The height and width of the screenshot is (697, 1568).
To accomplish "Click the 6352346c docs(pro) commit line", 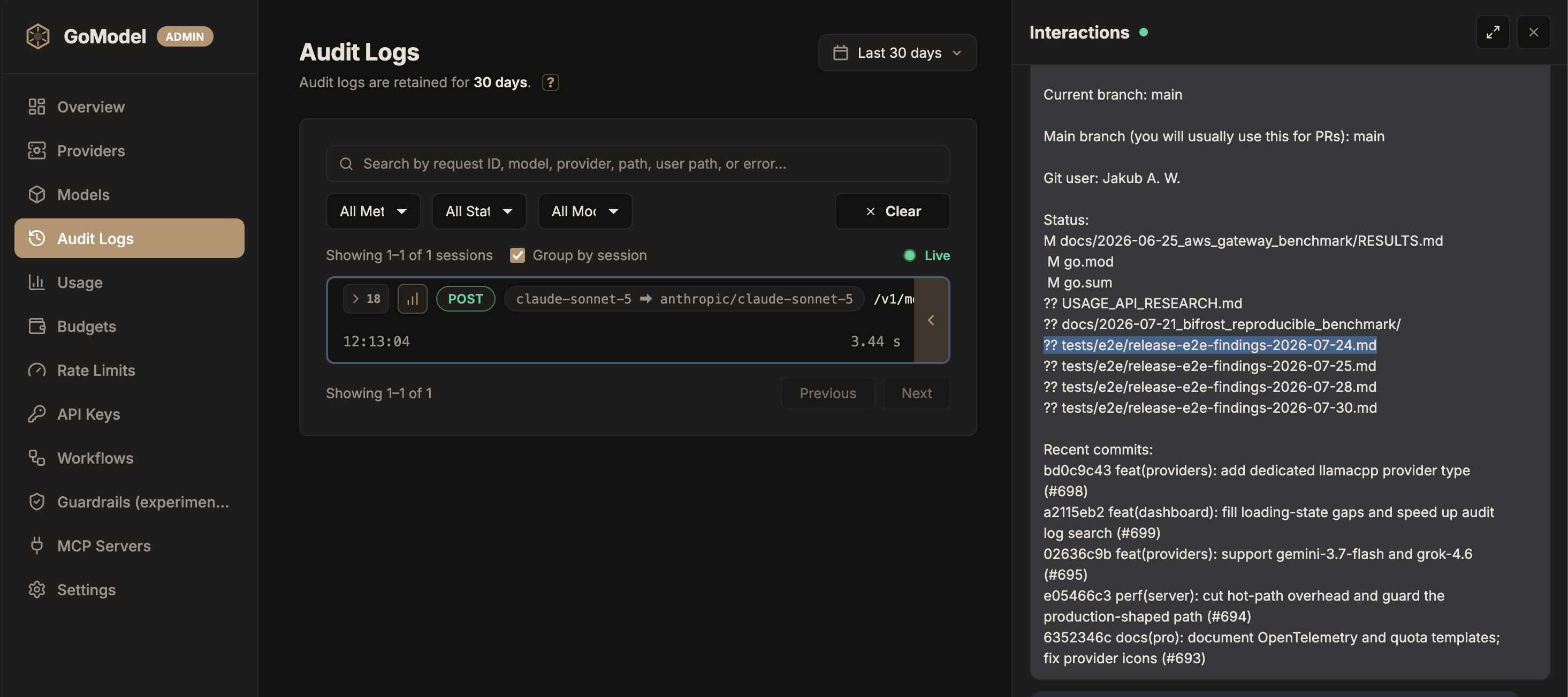I will click(x=1272, y=647).
